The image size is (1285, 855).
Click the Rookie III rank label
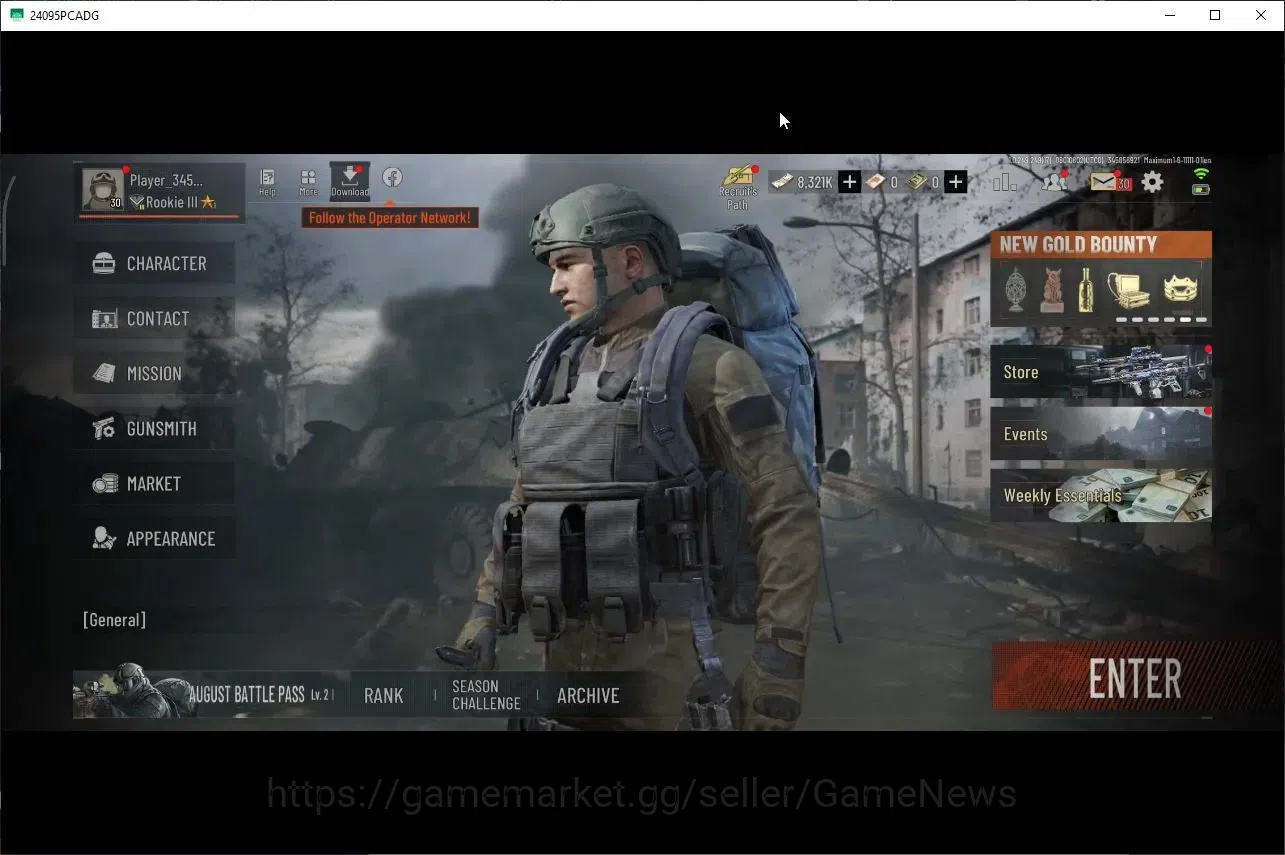click(172, 202)
